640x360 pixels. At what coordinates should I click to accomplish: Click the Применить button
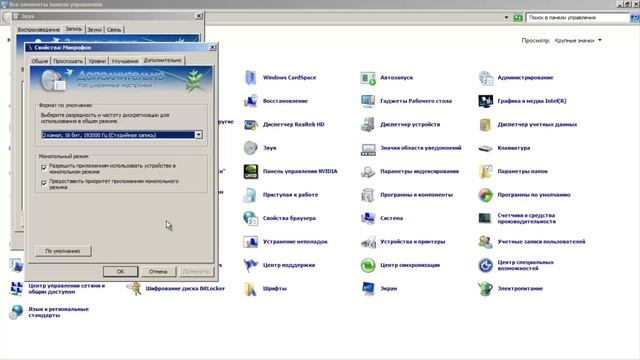point(196,271)
